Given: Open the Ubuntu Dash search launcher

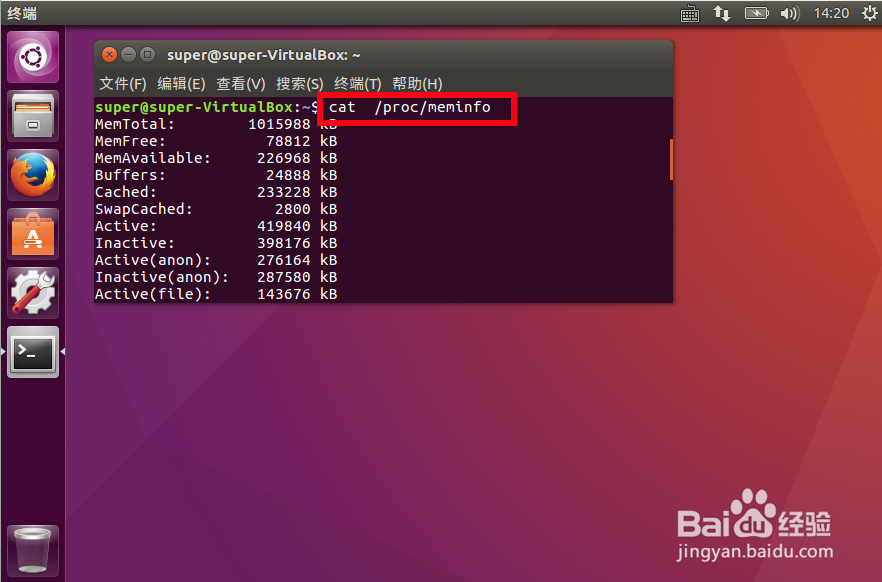Looking at the screenshot, I should [x=33, y=57].
